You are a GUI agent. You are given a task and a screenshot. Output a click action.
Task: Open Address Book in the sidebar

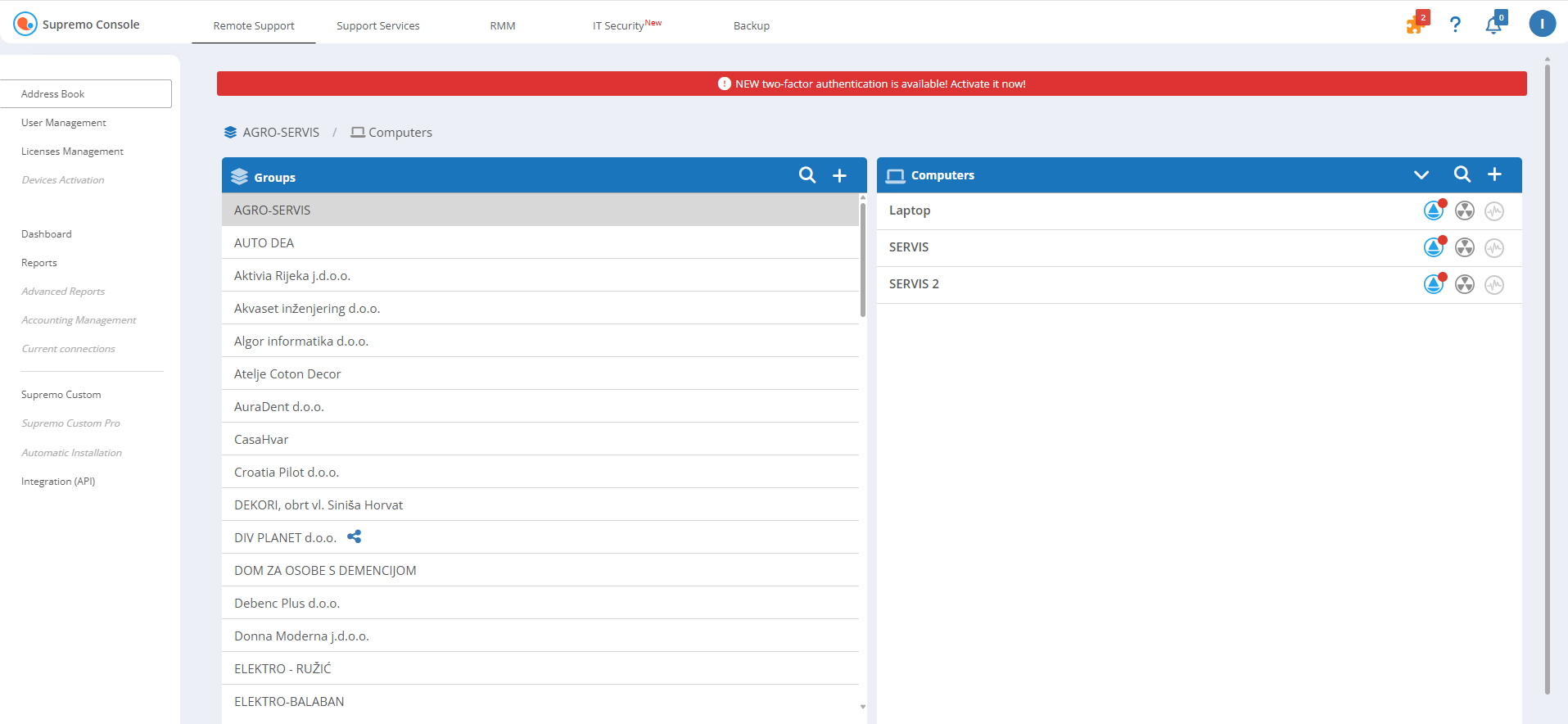point(85,93)
